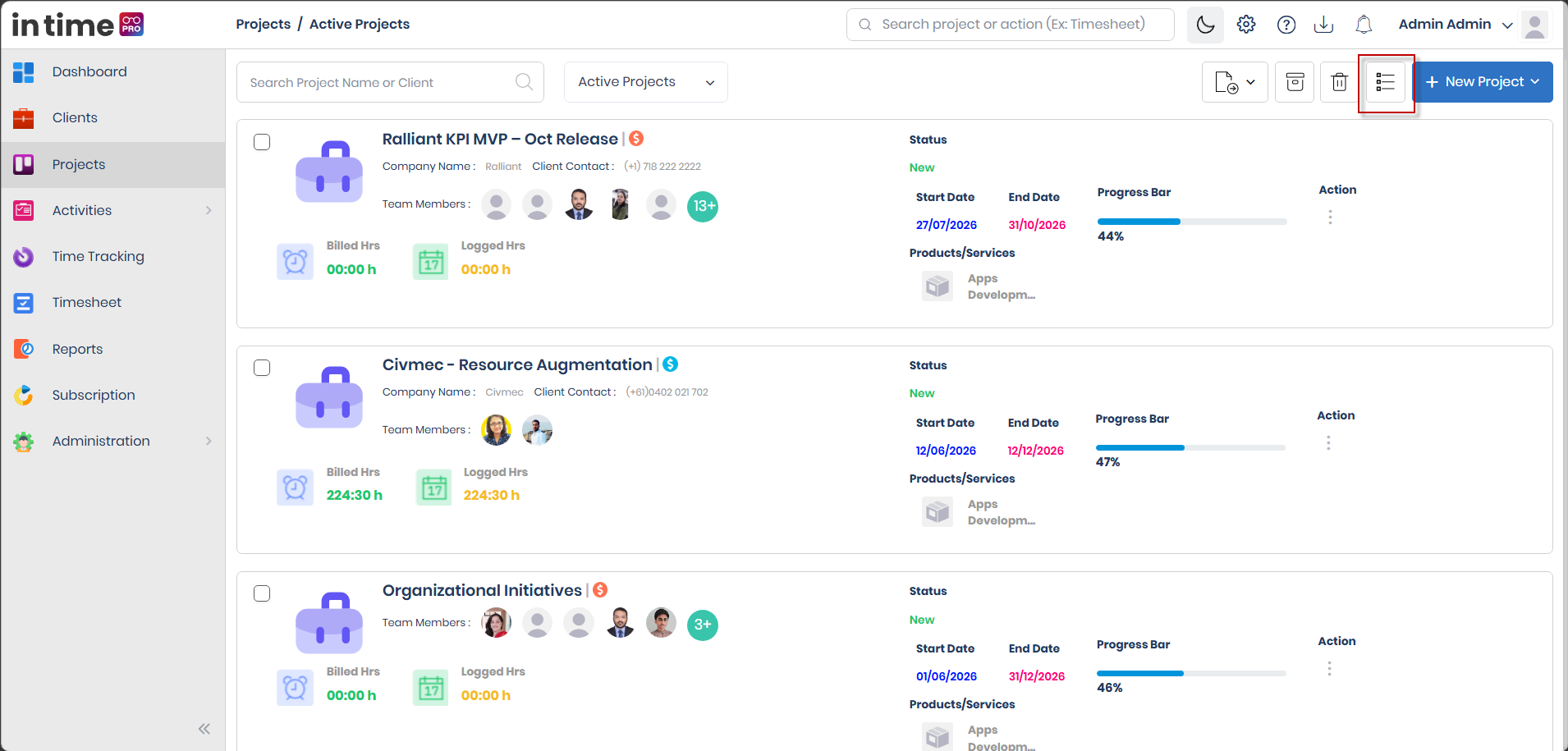Select Organizational Initiatives checkbox
Viewport: 1568px width, 751px height.
[262, 593]
